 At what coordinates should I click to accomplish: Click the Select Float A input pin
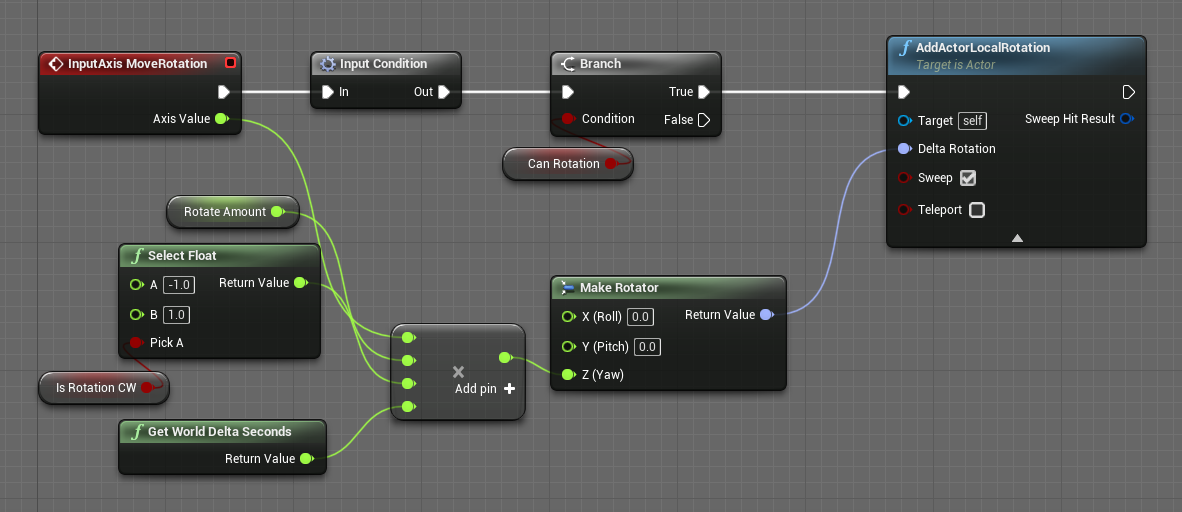pos(136,285)
